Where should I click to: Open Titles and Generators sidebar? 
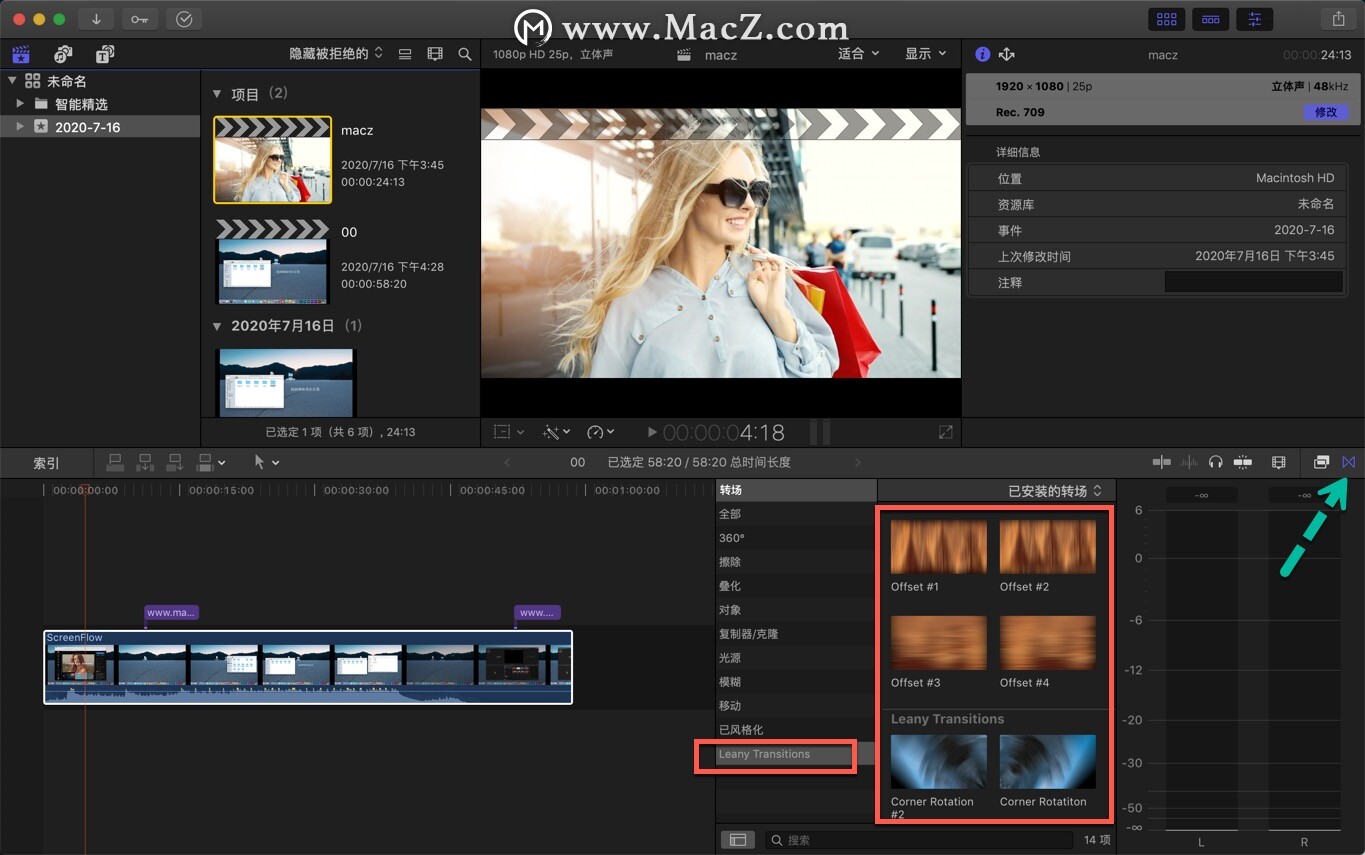tap(105, 54)
